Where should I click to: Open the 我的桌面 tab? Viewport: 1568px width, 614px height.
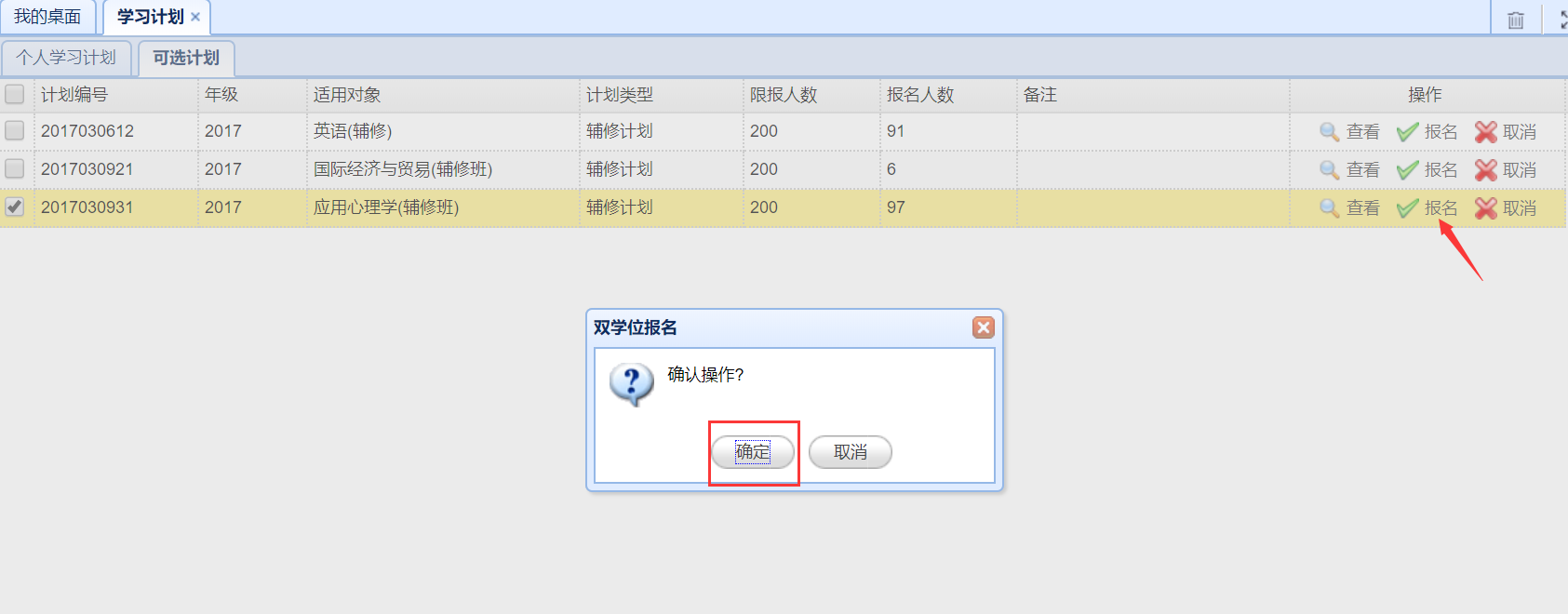coord(47,17)
